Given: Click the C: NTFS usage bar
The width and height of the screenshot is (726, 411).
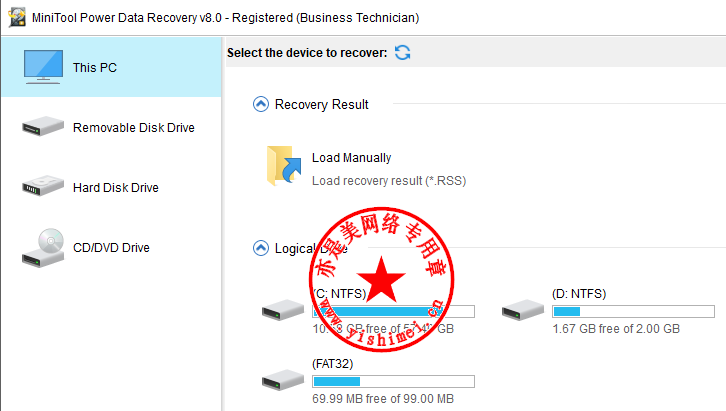Looking at the screenshot, I should click(x=394, y=311).
